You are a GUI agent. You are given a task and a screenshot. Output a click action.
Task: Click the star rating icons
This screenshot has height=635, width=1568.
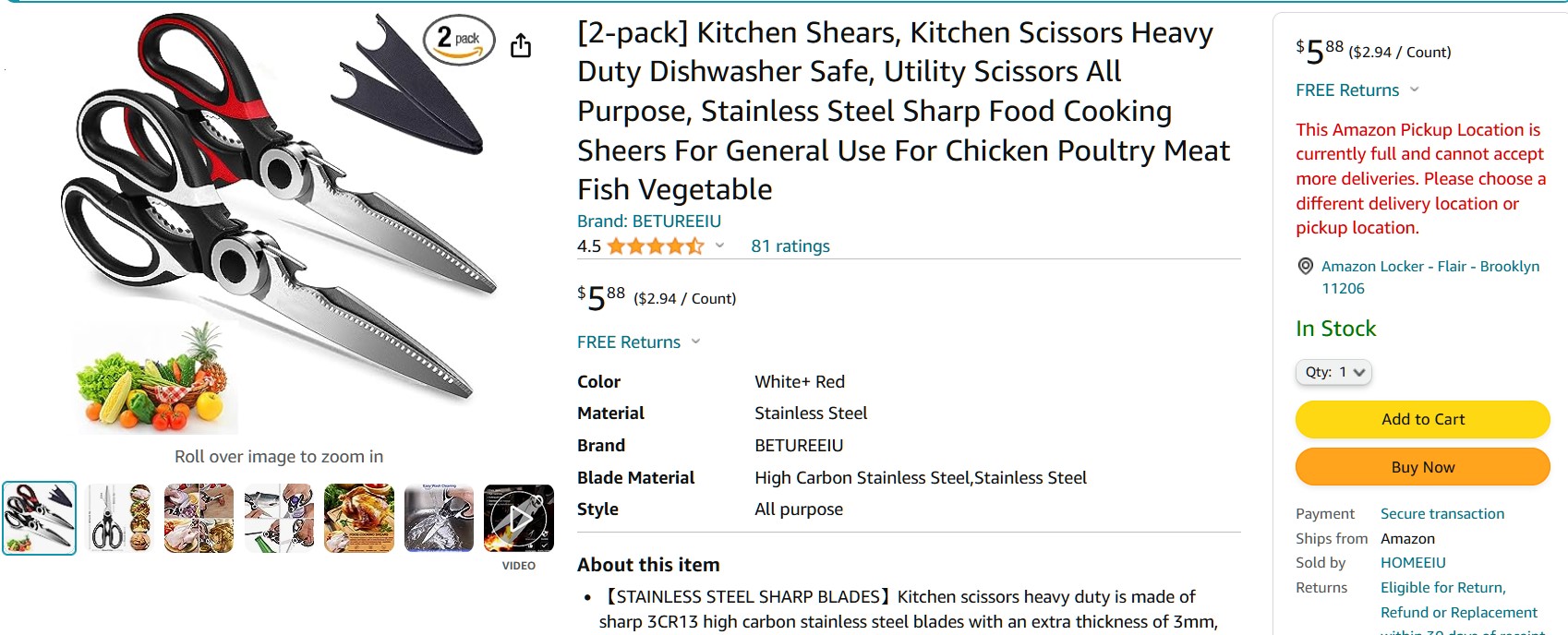tap(655, 246)
